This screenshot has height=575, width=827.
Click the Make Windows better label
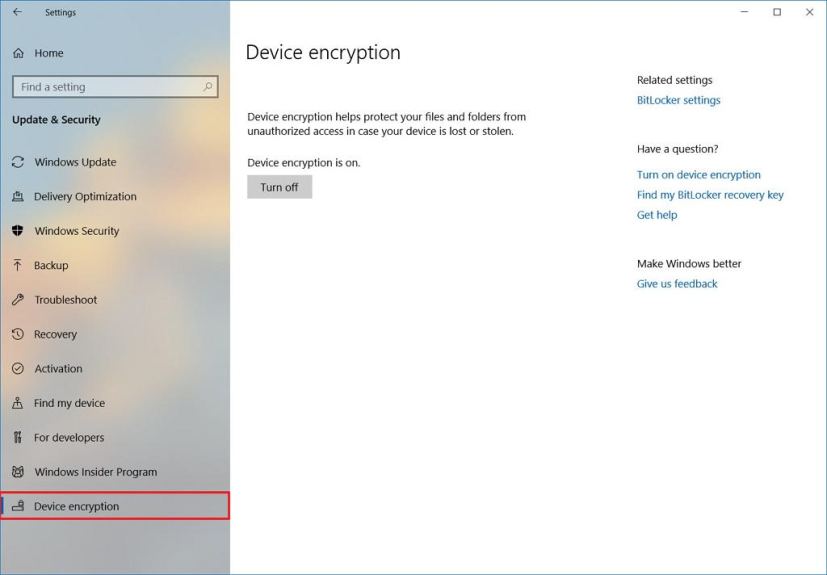point(689,264)
